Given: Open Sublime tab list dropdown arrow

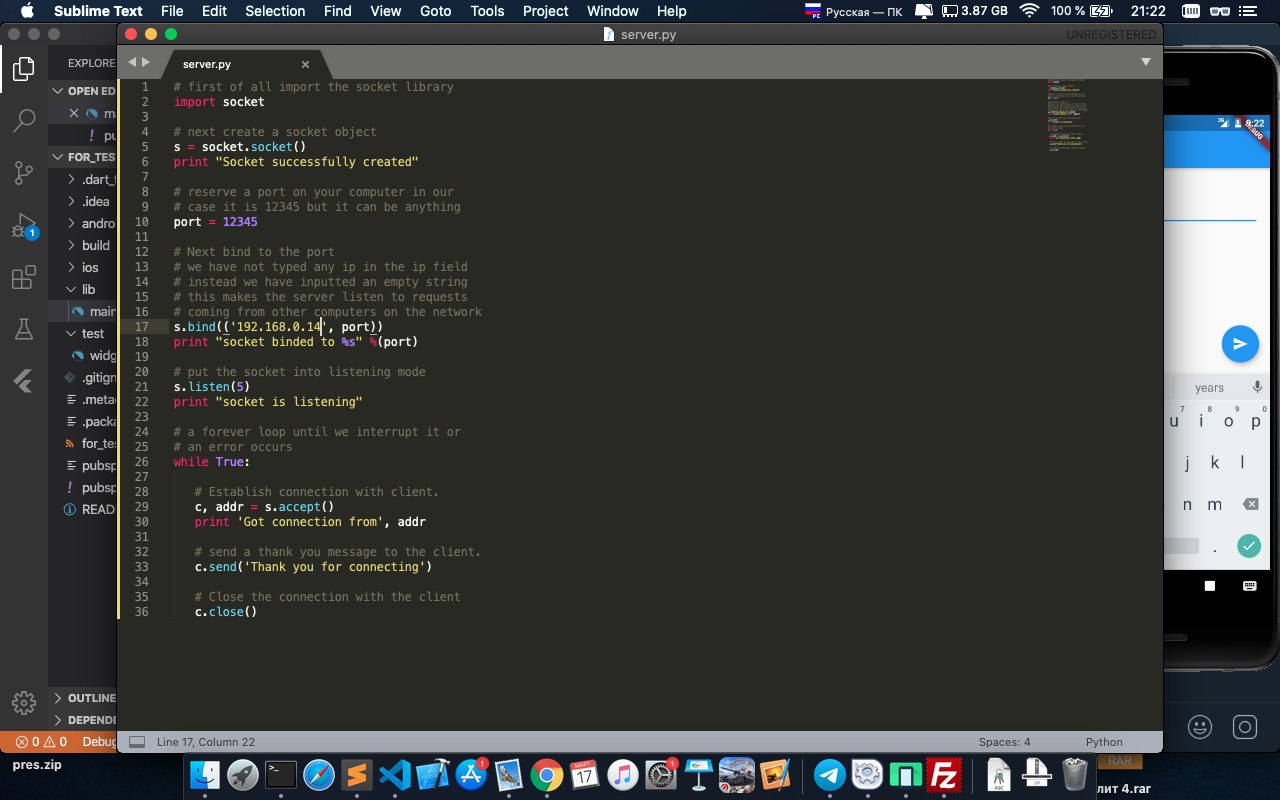Looking at the screenshot, I should (x=1146, y=62).
